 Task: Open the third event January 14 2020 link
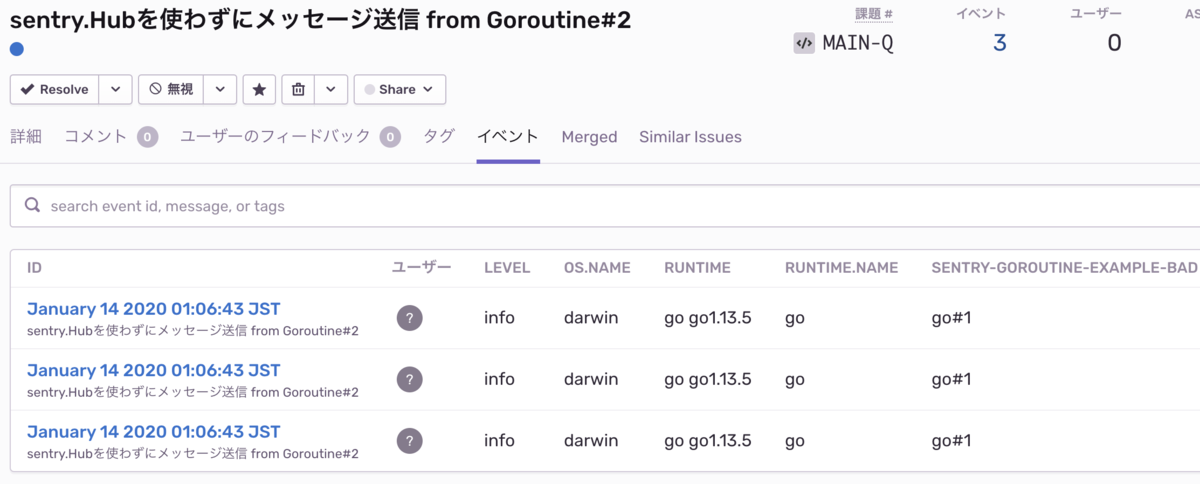[153, 431]
